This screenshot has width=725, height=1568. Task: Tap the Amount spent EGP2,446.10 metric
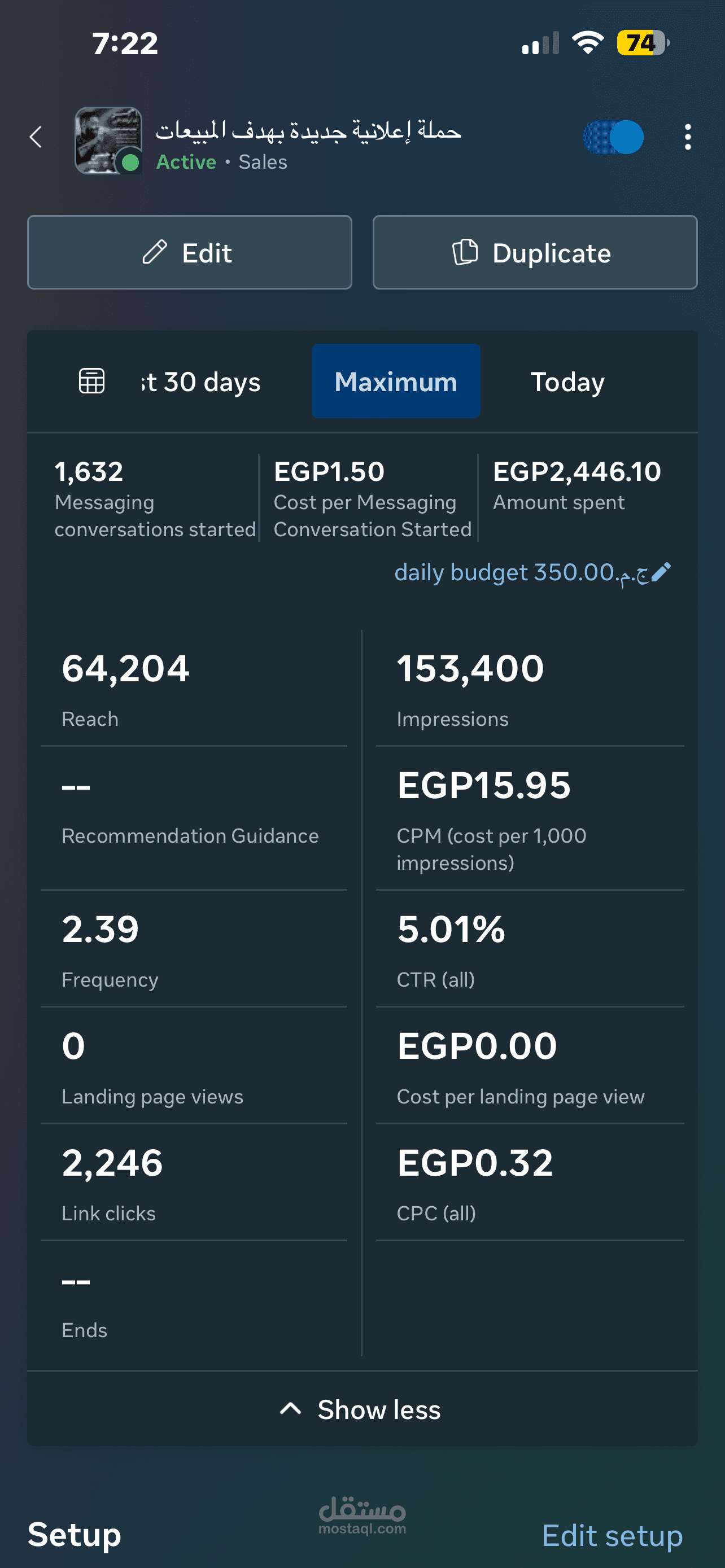point(576,472)
